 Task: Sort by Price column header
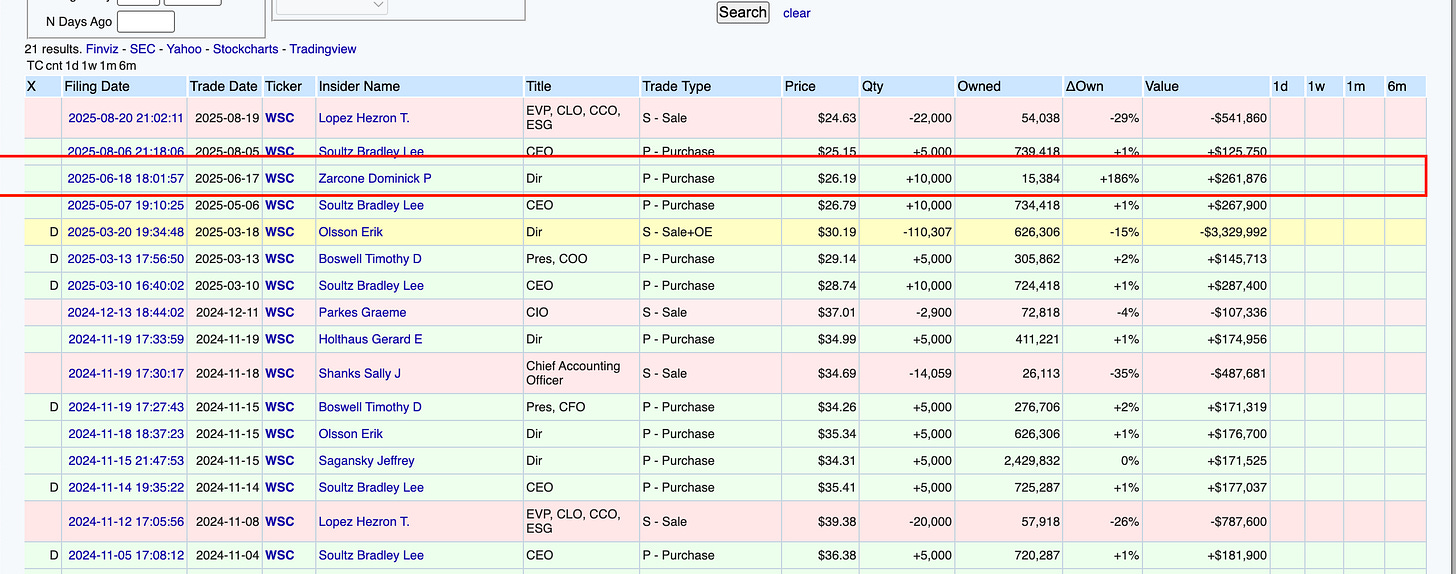[x=800, y=86]
